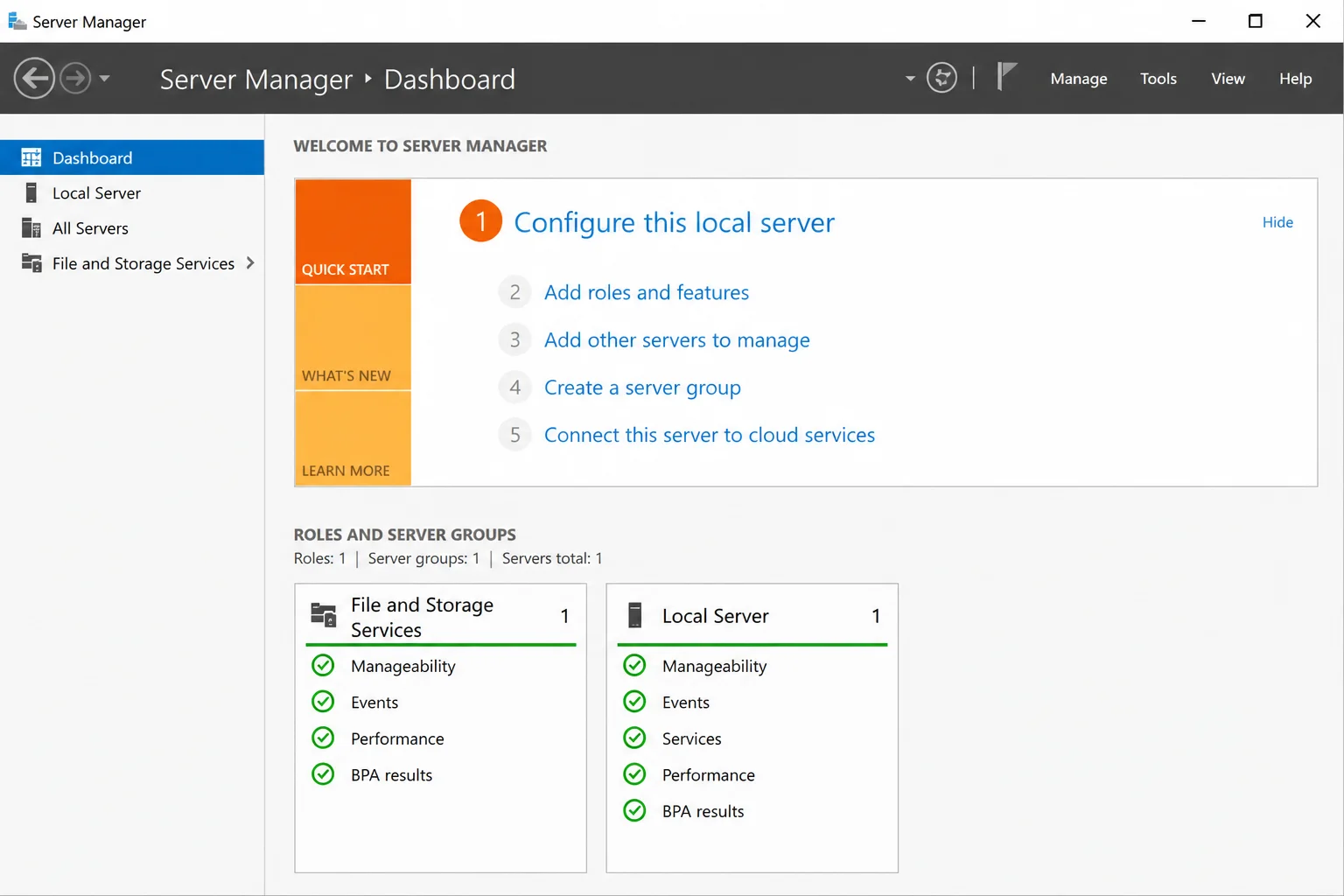Open the Manage menu
Image resolution: width=1344 pixels, height=896 pixels.
[x=1079, y=79]
